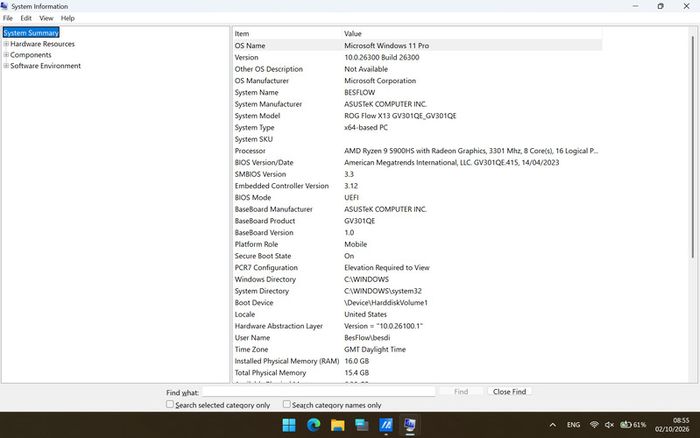Click GV301QE baseboard product value
Image resolution: width=700 pixels, height=438 pixels.
pos(360,221)
